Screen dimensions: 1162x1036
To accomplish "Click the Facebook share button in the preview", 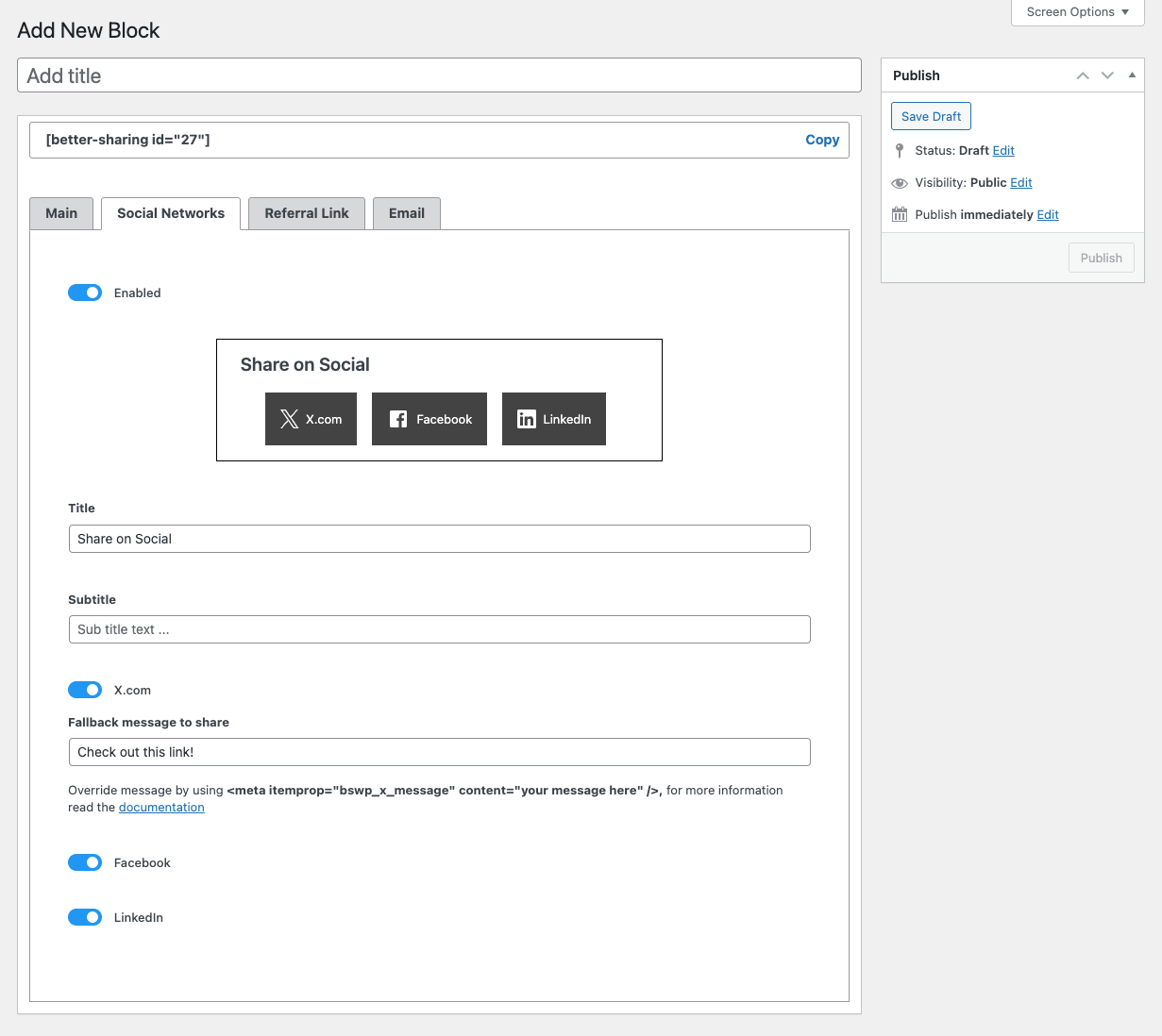I will point(429,419).
